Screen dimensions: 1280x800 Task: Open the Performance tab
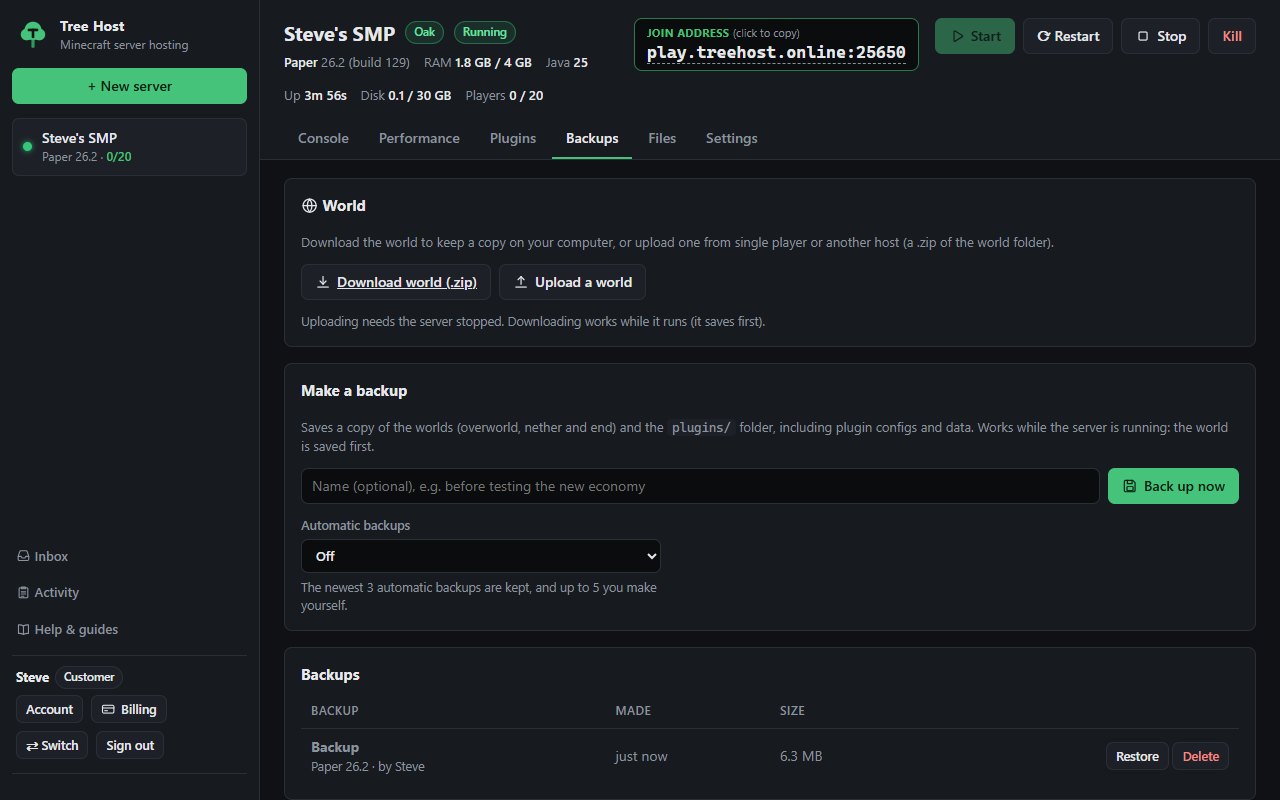(x=419, y=138)
